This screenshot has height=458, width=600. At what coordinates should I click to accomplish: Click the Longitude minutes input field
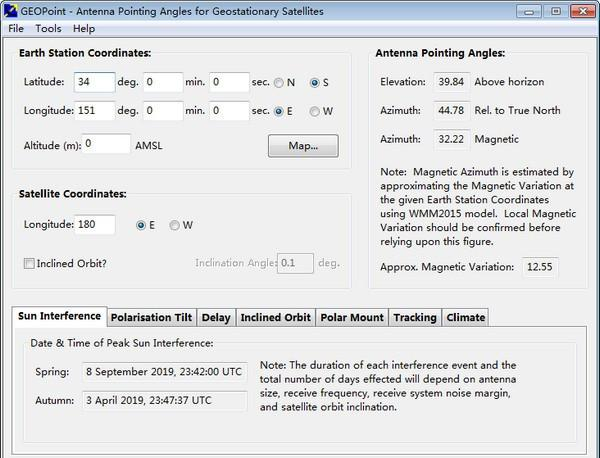click(x=163, y=111)
